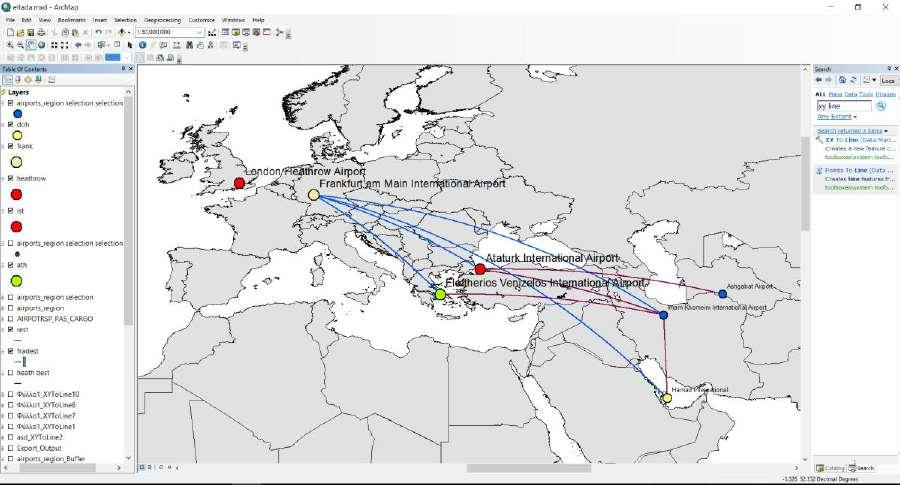
Task: Check the heath dest layer checkbox
Action: coord(10,373)
